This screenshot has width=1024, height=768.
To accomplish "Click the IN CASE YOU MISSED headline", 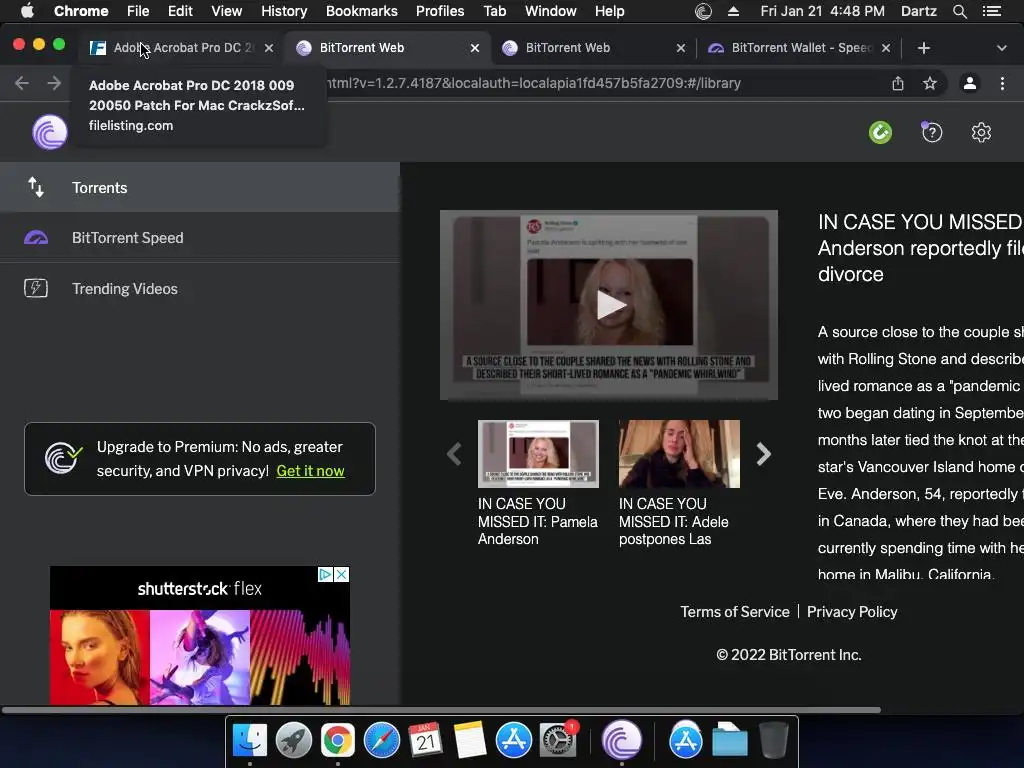I will 920,248.
